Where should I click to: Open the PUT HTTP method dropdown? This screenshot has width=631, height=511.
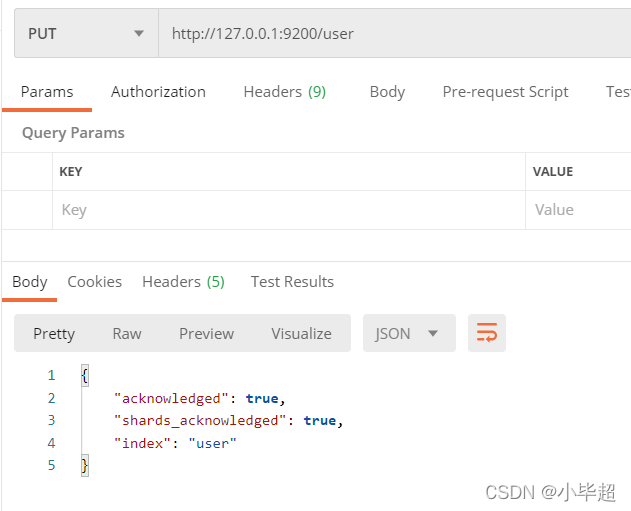[x=86, y=33]
